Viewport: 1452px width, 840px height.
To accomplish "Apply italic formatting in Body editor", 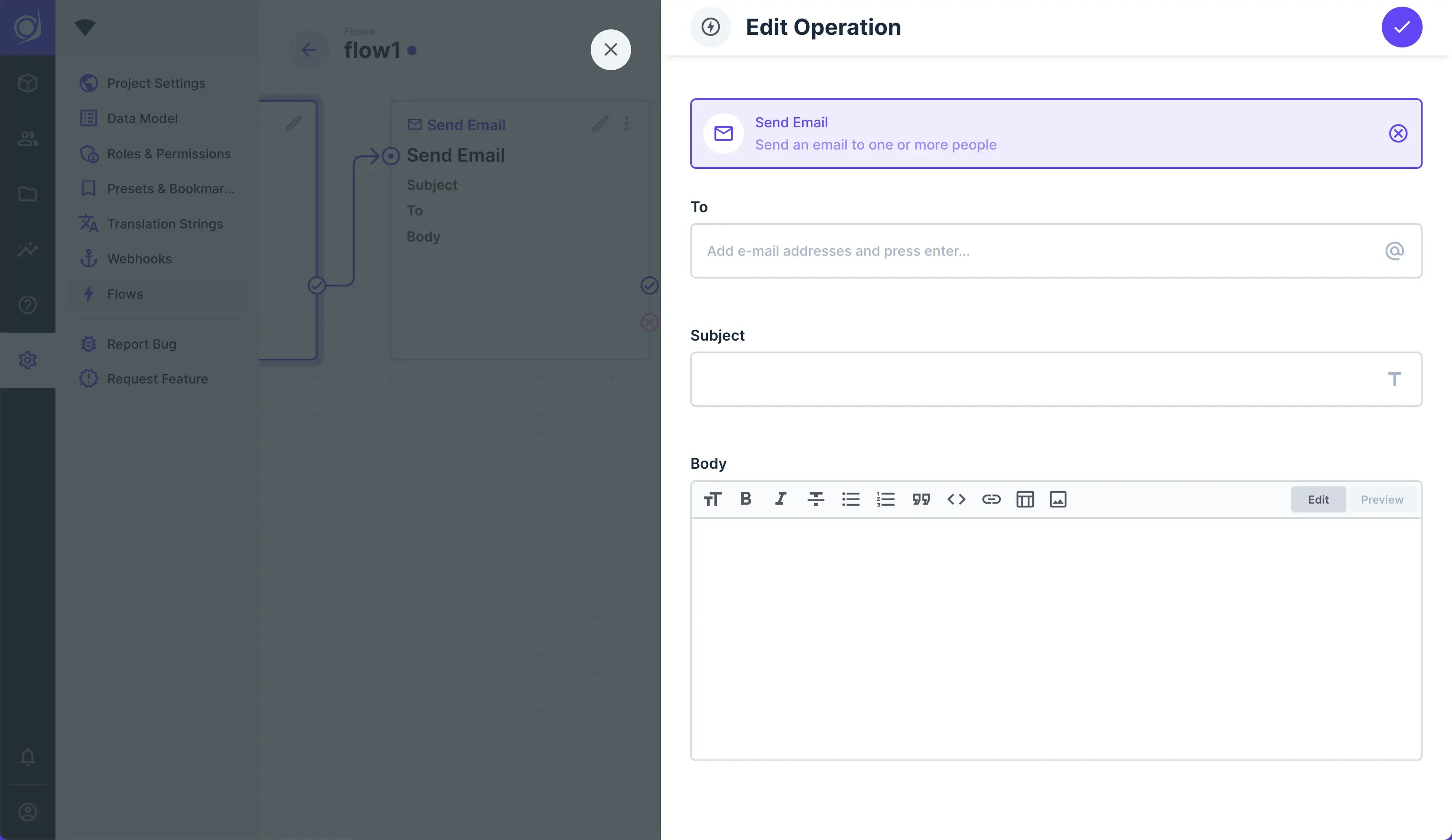I will coord(781,499).
